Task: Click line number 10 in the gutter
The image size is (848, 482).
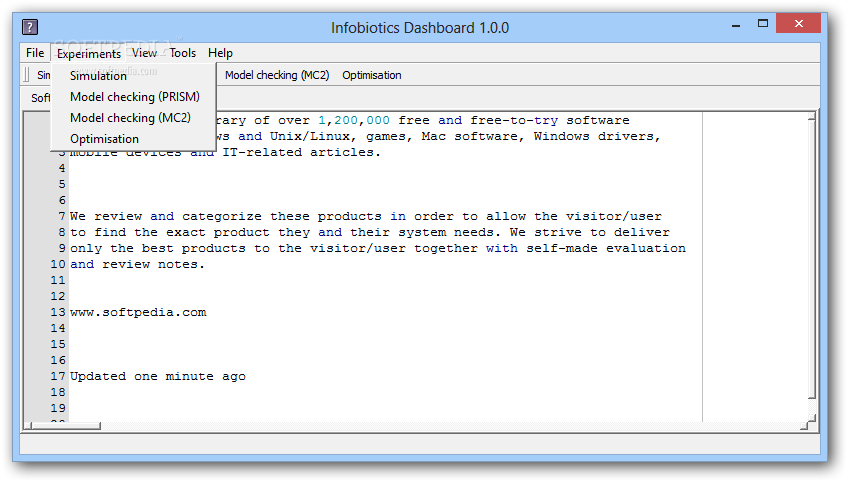Action: coord(58,264)
